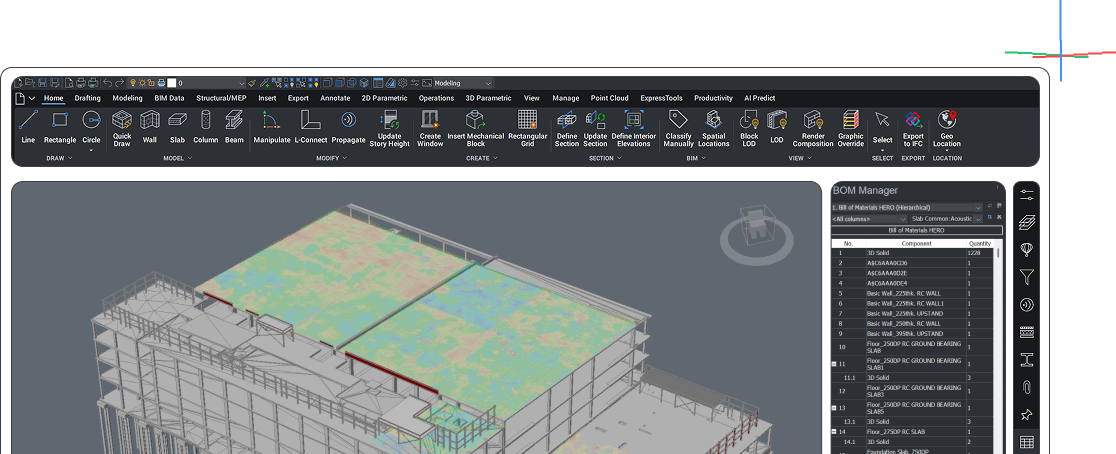Click the pin icon in sidebar
Image resolution: width=1116 pixels, height=454 pixels.
[x=1026, y=414]
